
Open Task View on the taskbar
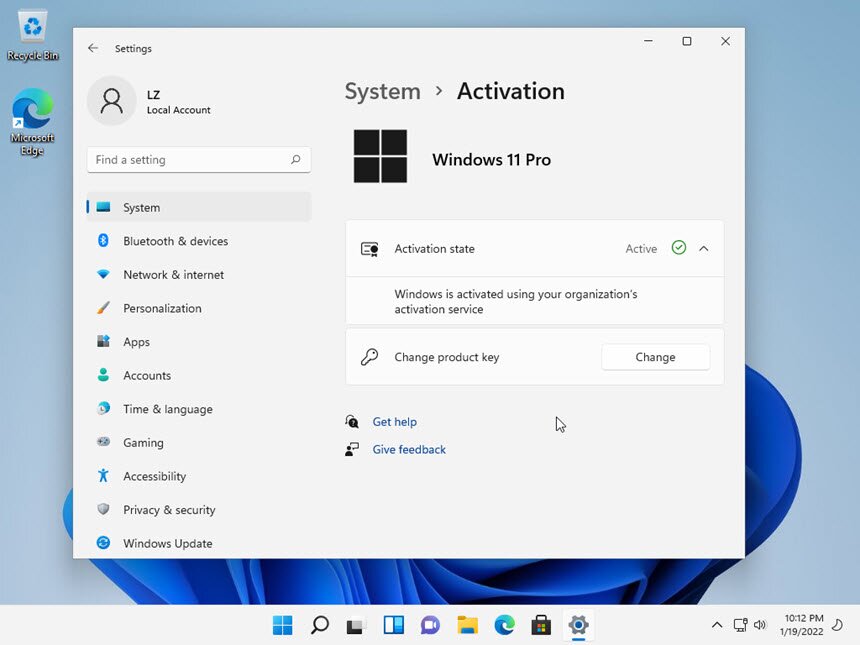point(356,625)
